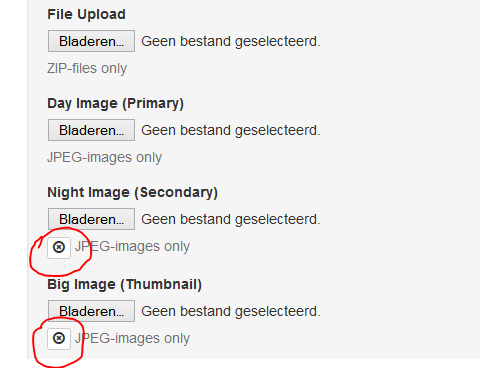Select 'Geen bestand geselecteerd' next to Night Image
Image resolution: width=480 pixels, height=368 pixels.
point(231,220)
